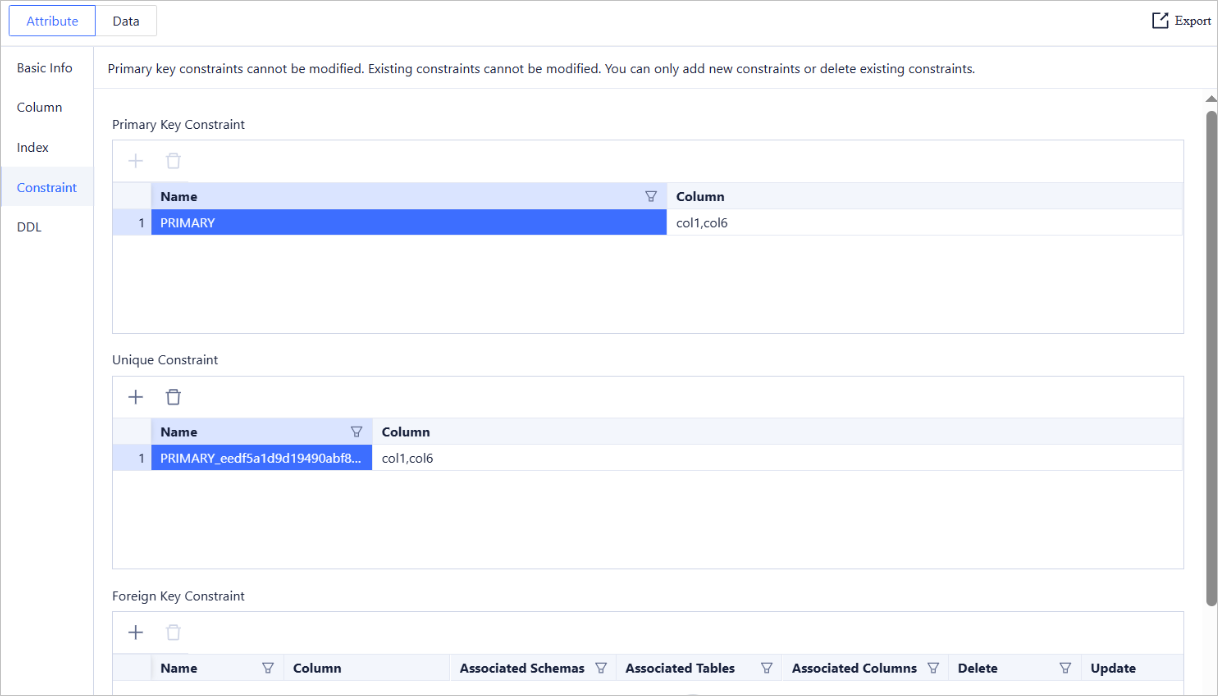Click disabled plus icon in Primary Key Constraint
Image resolution: width=1218 pixels, height=696 pixels.
pyautogui.click(x=136, y=161)
